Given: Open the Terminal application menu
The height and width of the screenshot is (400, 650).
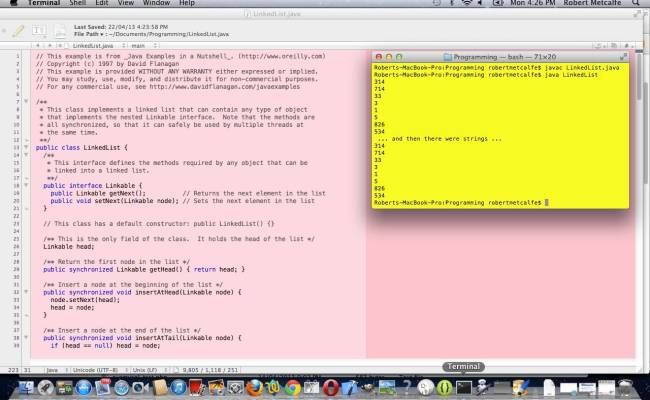Looking at the screenshot, I should tap(44, 3).
